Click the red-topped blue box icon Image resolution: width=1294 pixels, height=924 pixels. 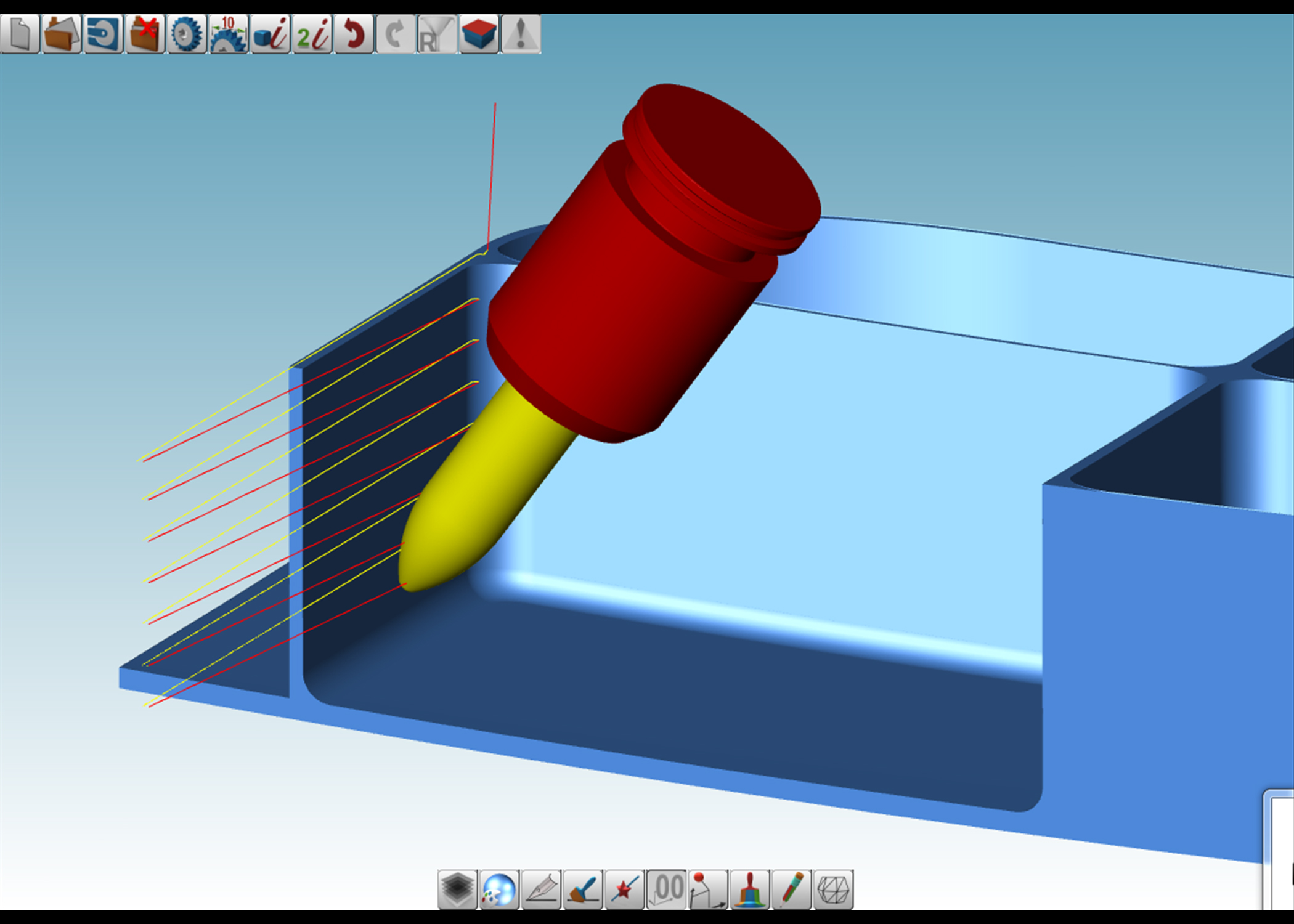[x=479, y=34]
